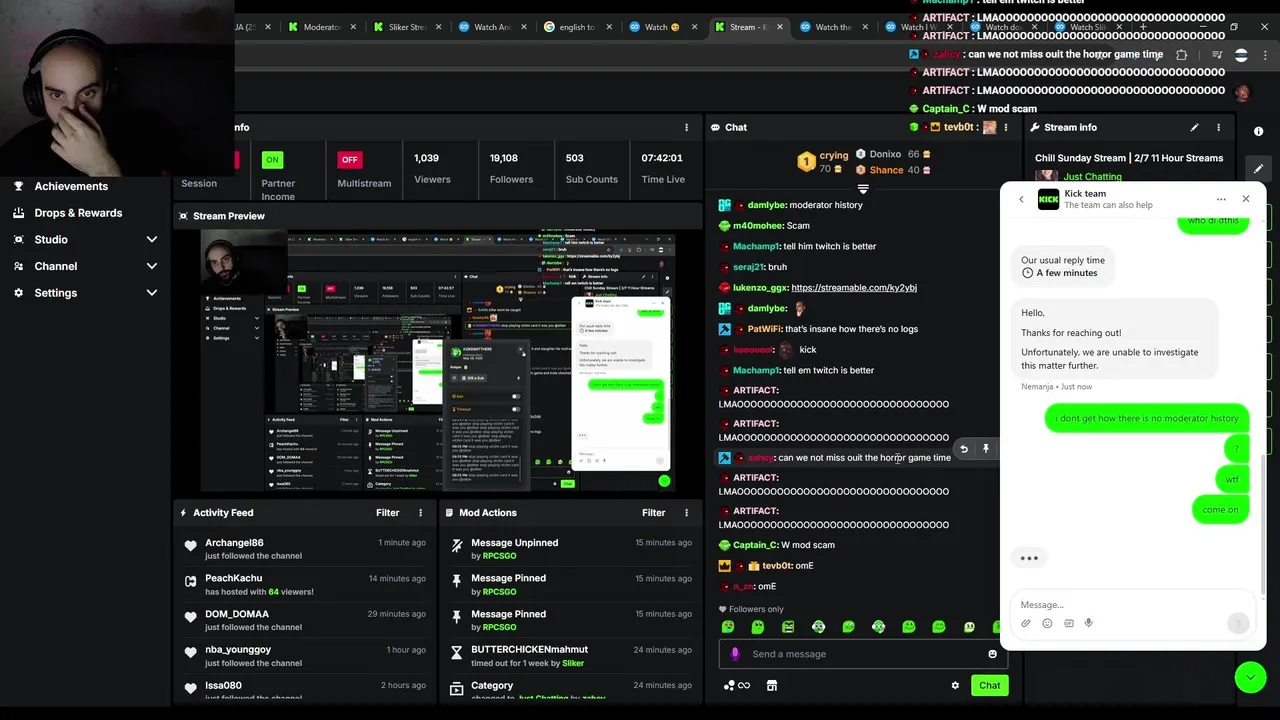Open the streamable.com link in chat
Viewport: 1280px width, 720px height.
[x=854, y=288]
